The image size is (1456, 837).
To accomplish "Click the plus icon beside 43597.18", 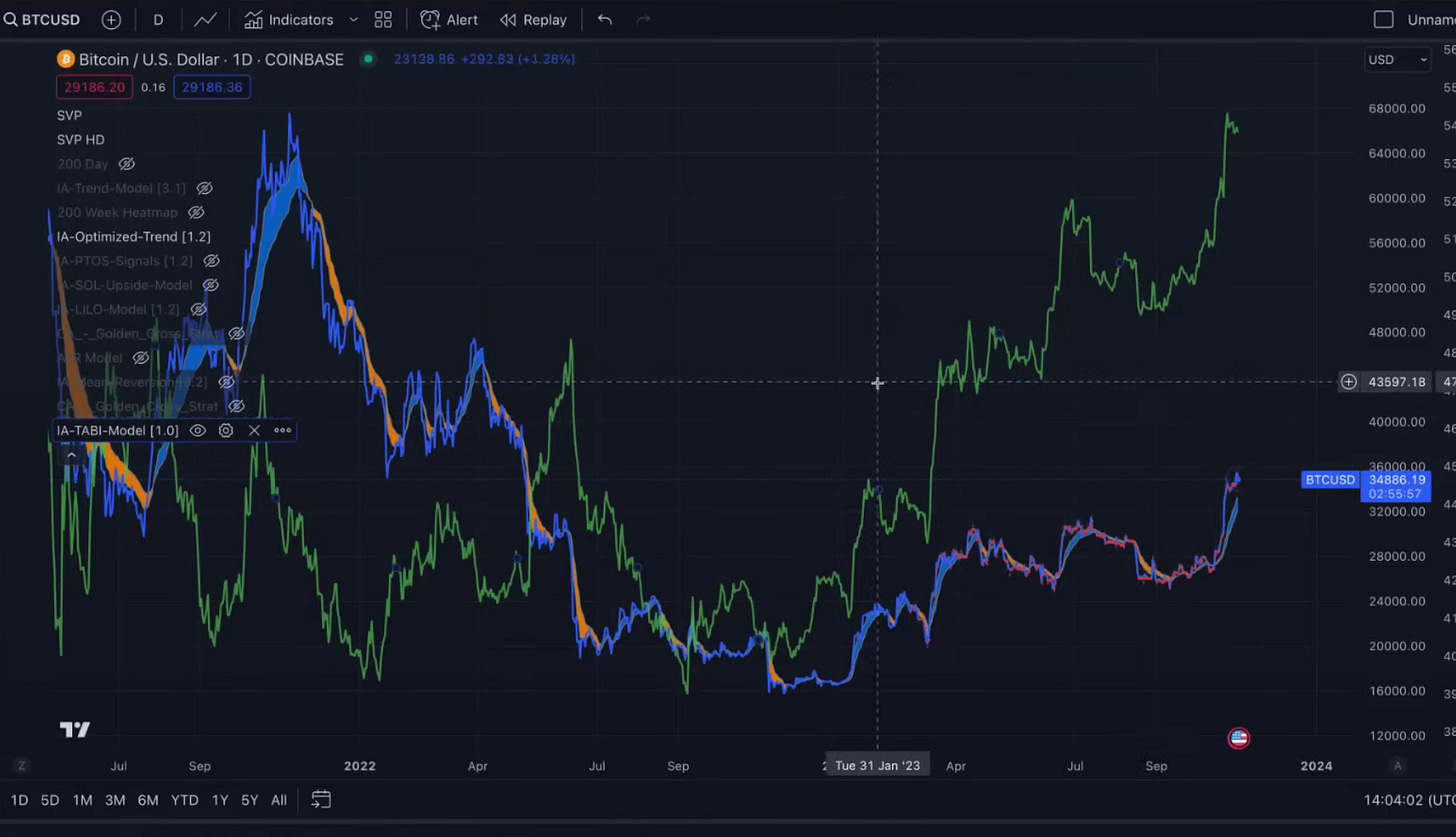I will pos(1348,382).
